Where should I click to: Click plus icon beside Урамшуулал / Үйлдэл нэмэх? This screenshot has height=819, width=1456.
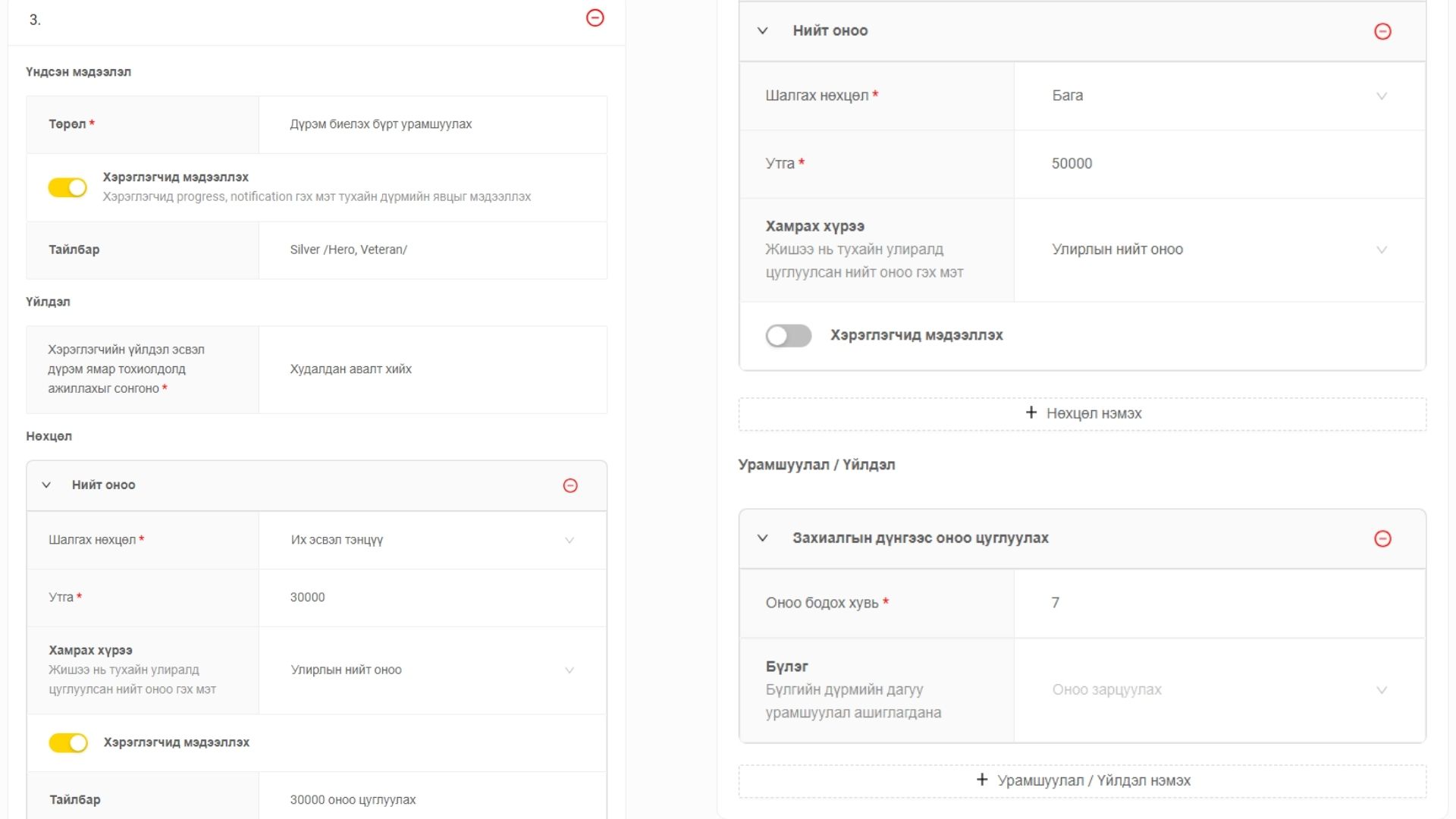pyautogui.click(x=982, y=780)
